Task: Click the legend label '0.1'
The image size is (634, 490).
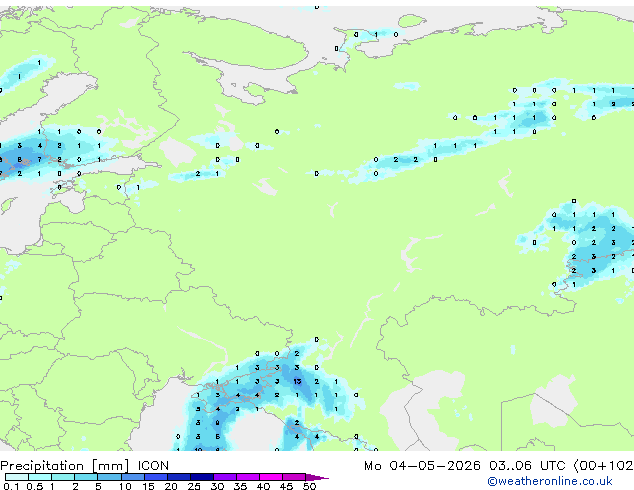Action: pos(11,486)
